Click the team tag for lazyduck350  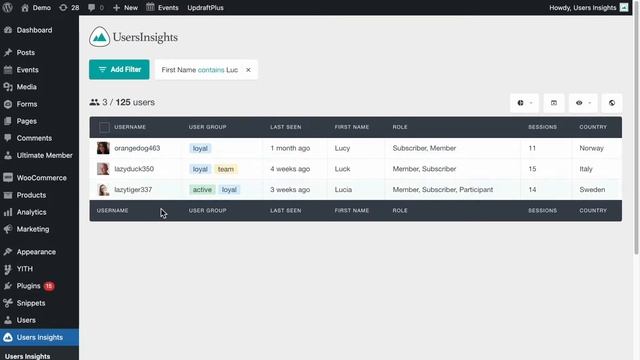(x=226, y=169)
